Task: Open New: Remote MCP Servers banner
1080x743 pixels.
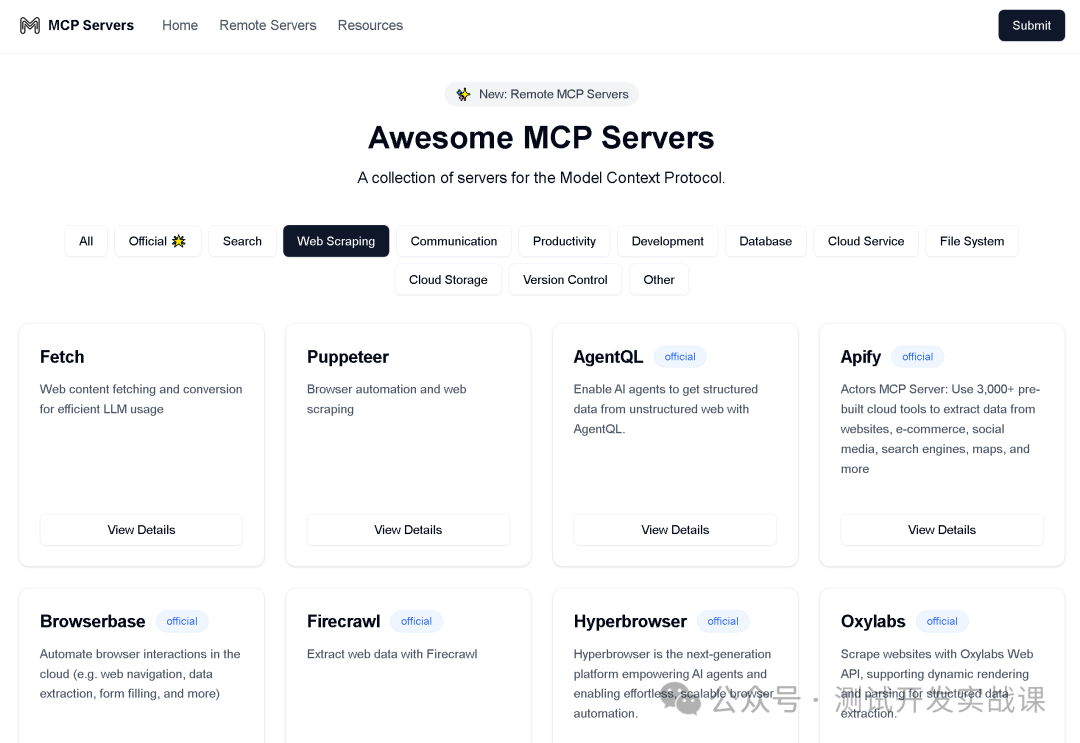Action: tap(541, 94)
